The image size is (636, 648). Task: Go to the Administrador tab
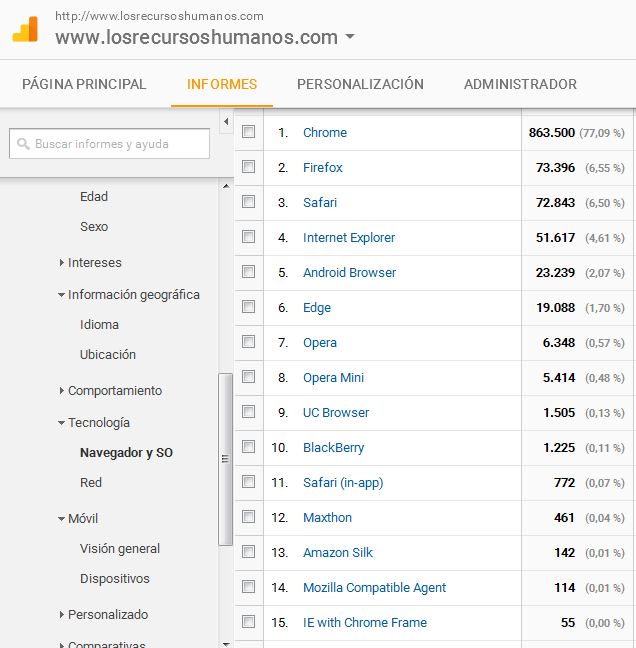coord(520,84)
